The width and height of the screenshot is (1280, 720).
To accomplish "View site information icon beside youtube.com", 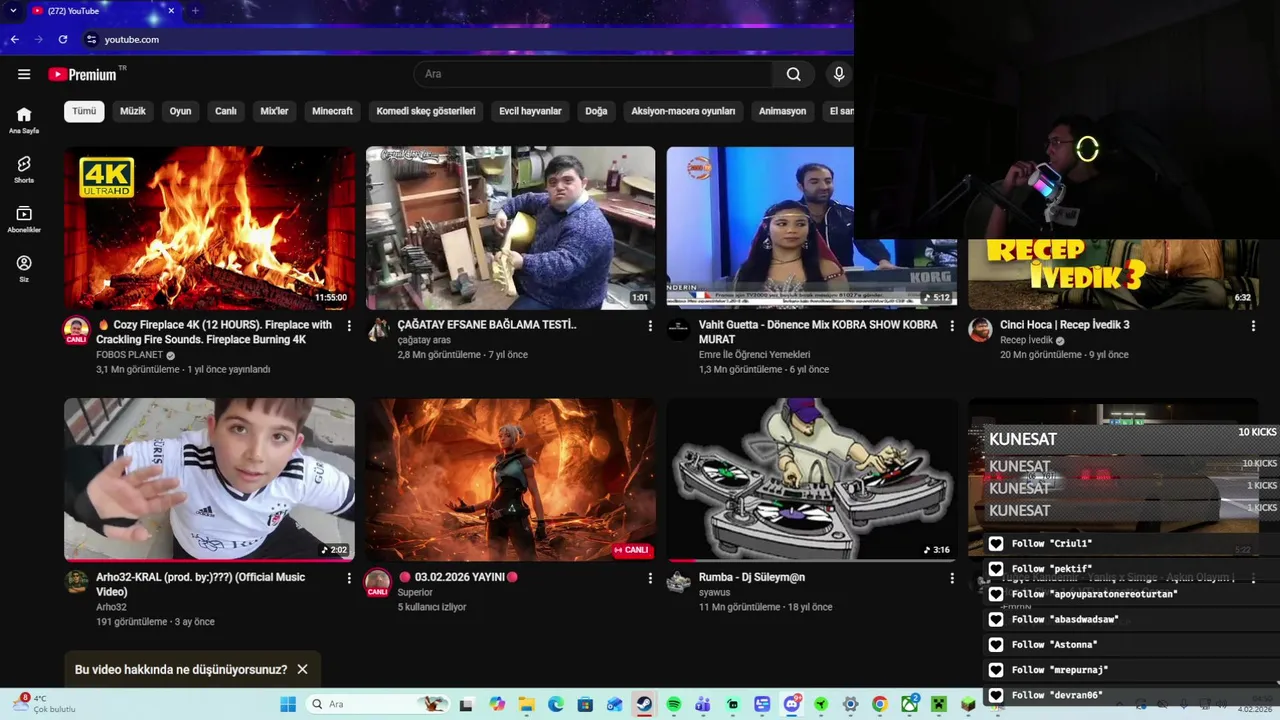I will point(91,39).
